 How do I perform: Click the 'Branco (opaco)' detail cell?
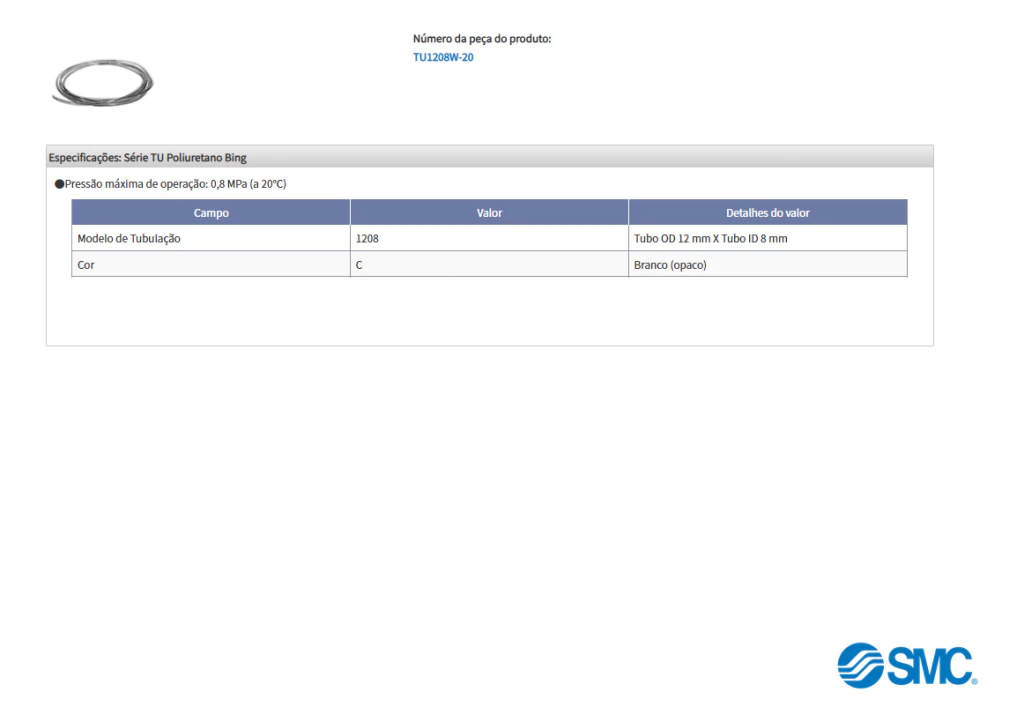(670, 265)
